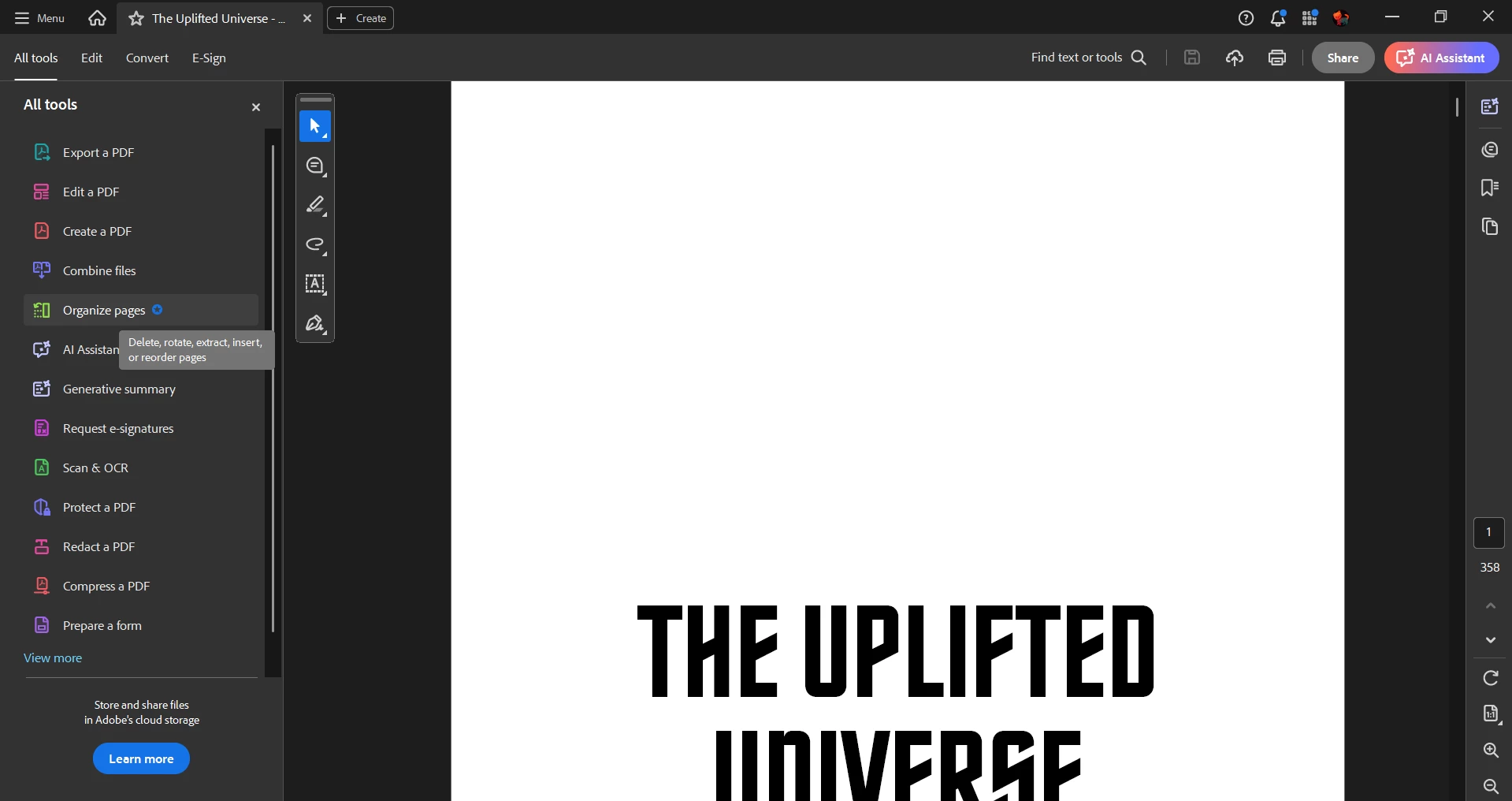
Task: Open the Edit a PDF tool
Action: point(141,192)
